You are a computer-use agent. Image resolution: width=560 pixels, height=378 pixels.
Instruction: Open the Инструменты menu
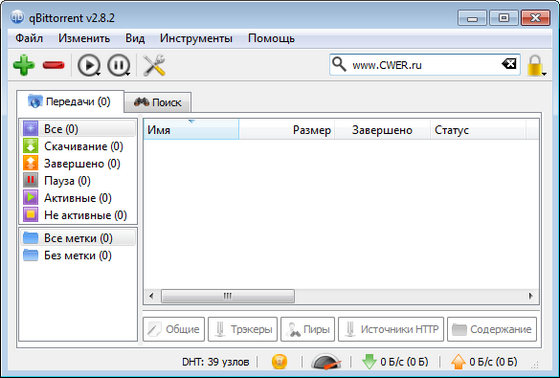coord(196,38)
